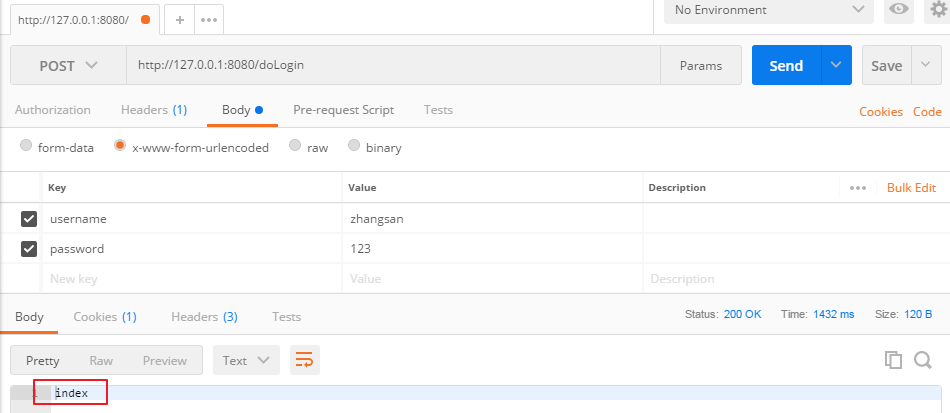950x413 pixels.
Task: Open the Send button dropdown arrow
Action: click(x=836, y=65)
